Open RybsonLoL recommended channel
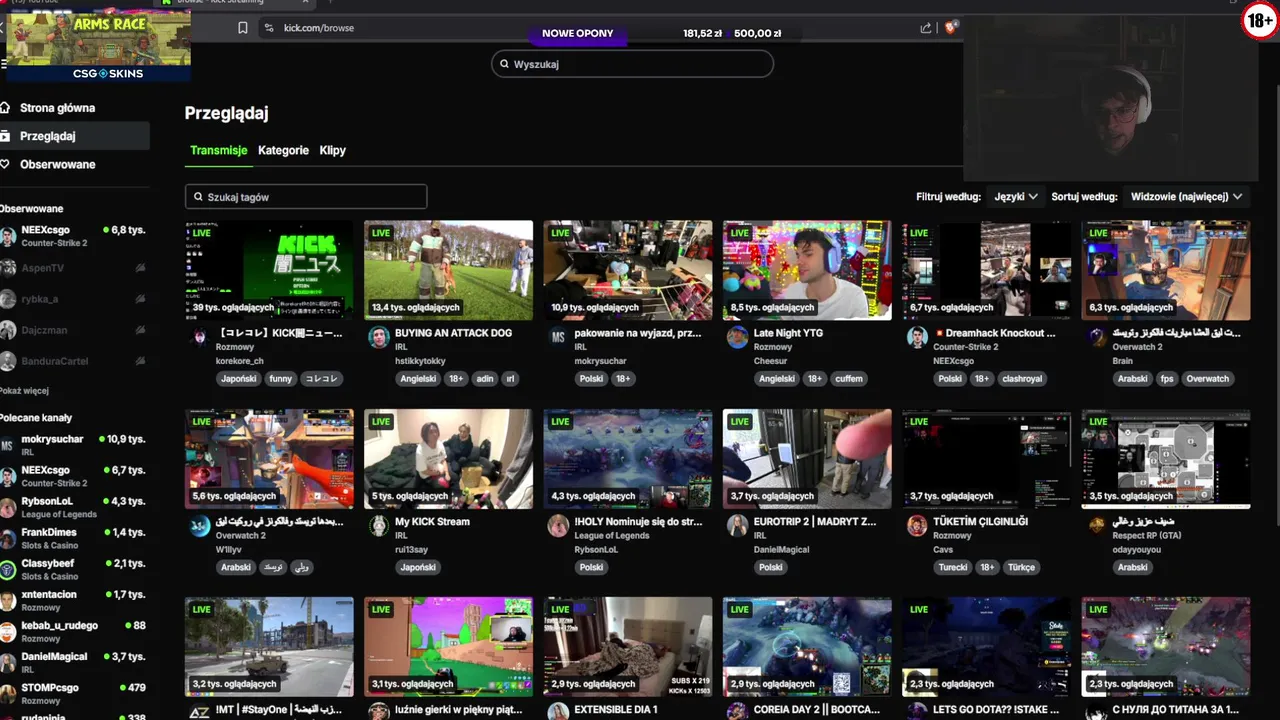The width and height of the screenshot is (1280, 720). pos(75,507)
